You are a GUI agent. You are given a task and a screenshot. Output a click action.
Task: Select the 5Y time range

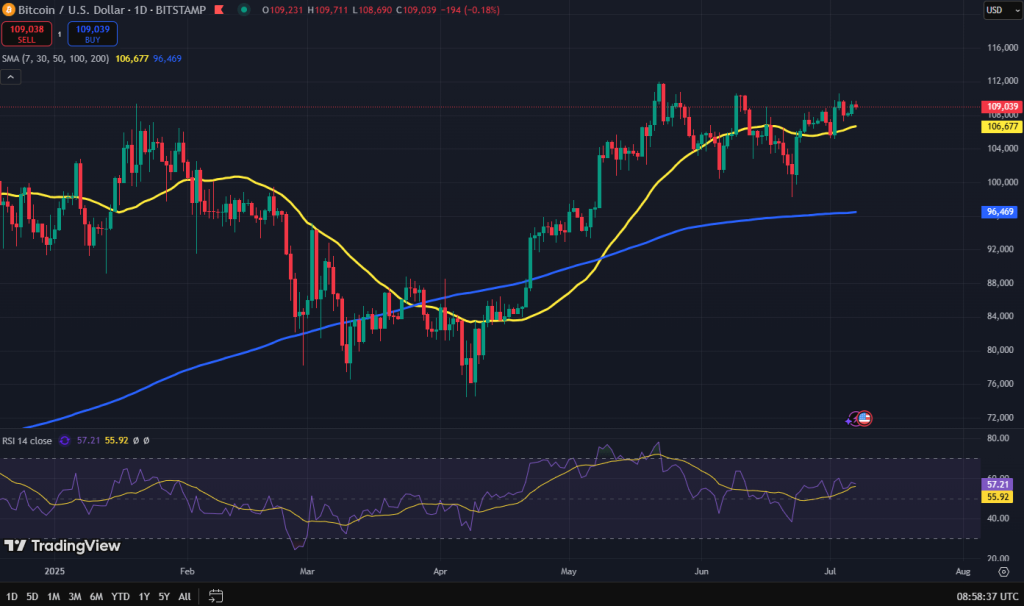[x=164, y=596]
